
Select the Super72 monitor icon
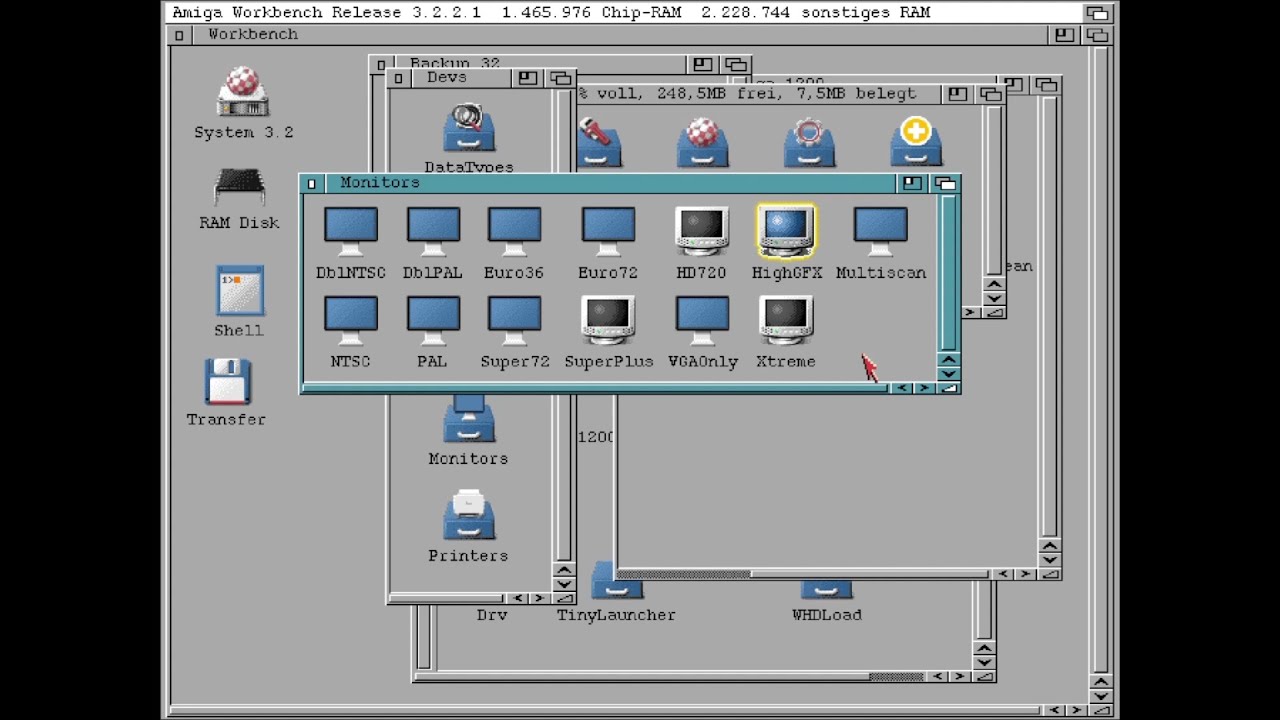click(x=514, y=321)
